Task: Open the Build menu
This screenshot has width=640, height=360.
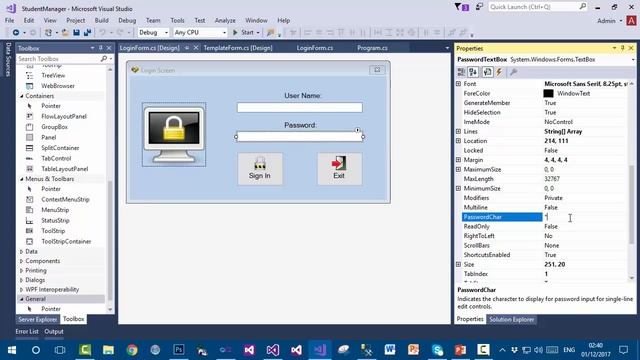Action: (102, 20)
